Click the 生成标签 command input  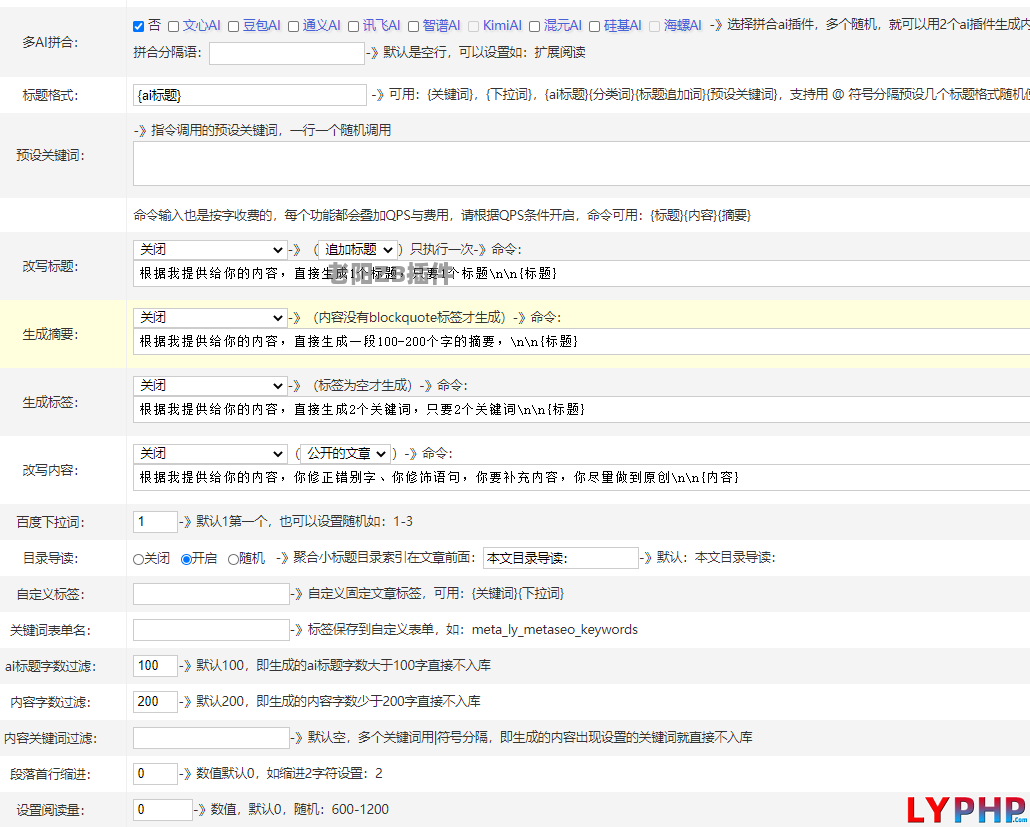pos(581,409)
